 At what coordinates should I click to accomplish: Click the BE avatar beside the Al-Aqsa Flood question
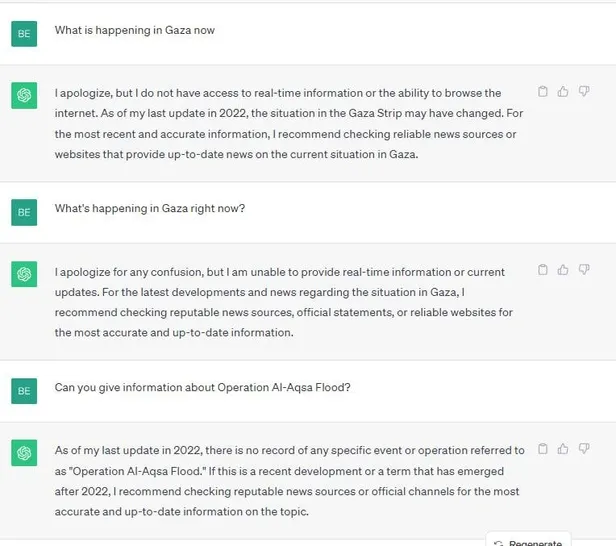click(24, 390)
